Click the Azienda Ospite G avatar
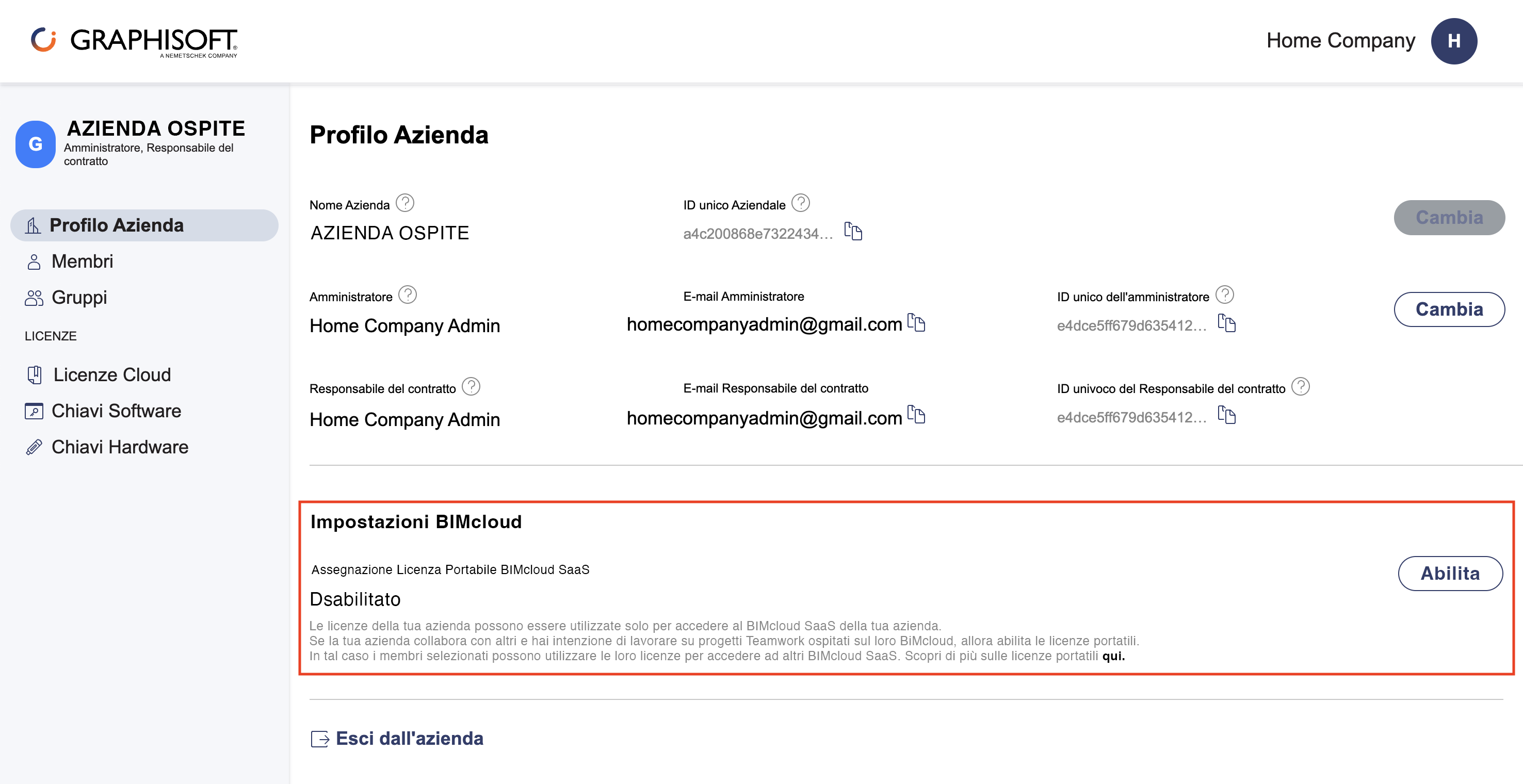This screenshot has height=784, width=1523. click(x=36, y=144)
